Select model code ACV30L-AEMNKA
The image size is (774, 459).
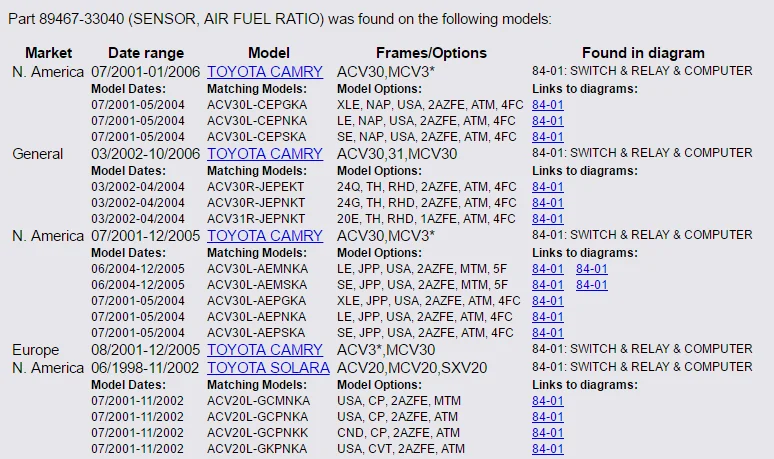pyautogui.click(x=257, y=269)
